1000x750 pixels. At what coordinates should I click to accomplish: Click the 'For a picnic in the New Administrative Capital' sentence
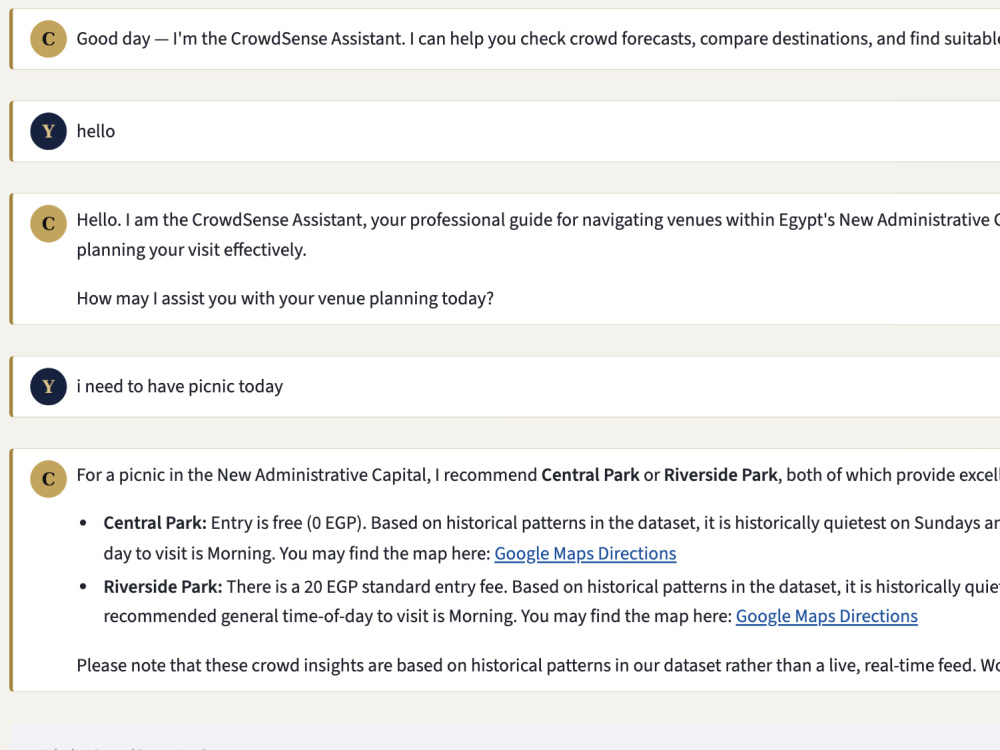click(x=538, y=475)
